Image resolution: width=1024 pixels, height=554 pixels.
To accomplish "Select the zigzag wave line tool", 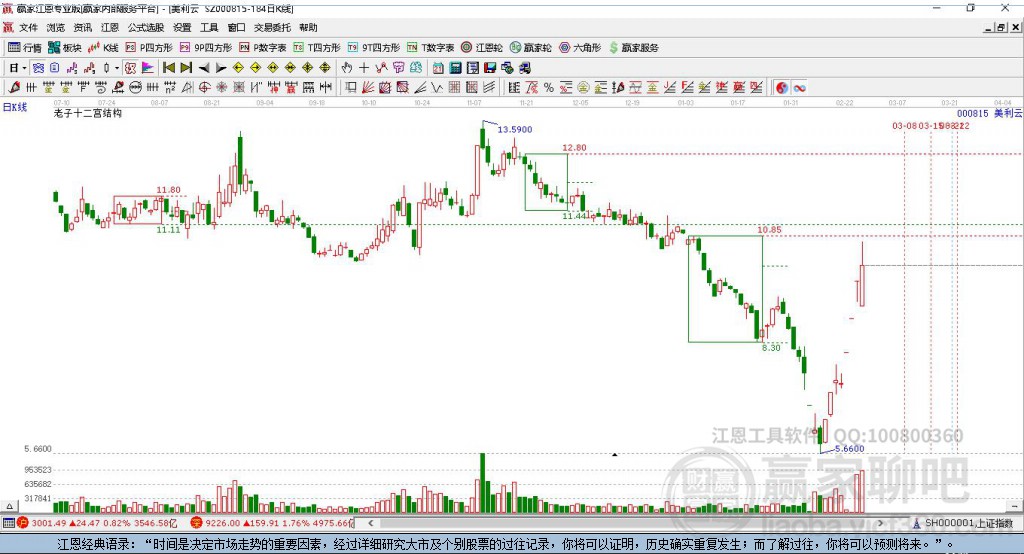I will click(x=437, y=88).
